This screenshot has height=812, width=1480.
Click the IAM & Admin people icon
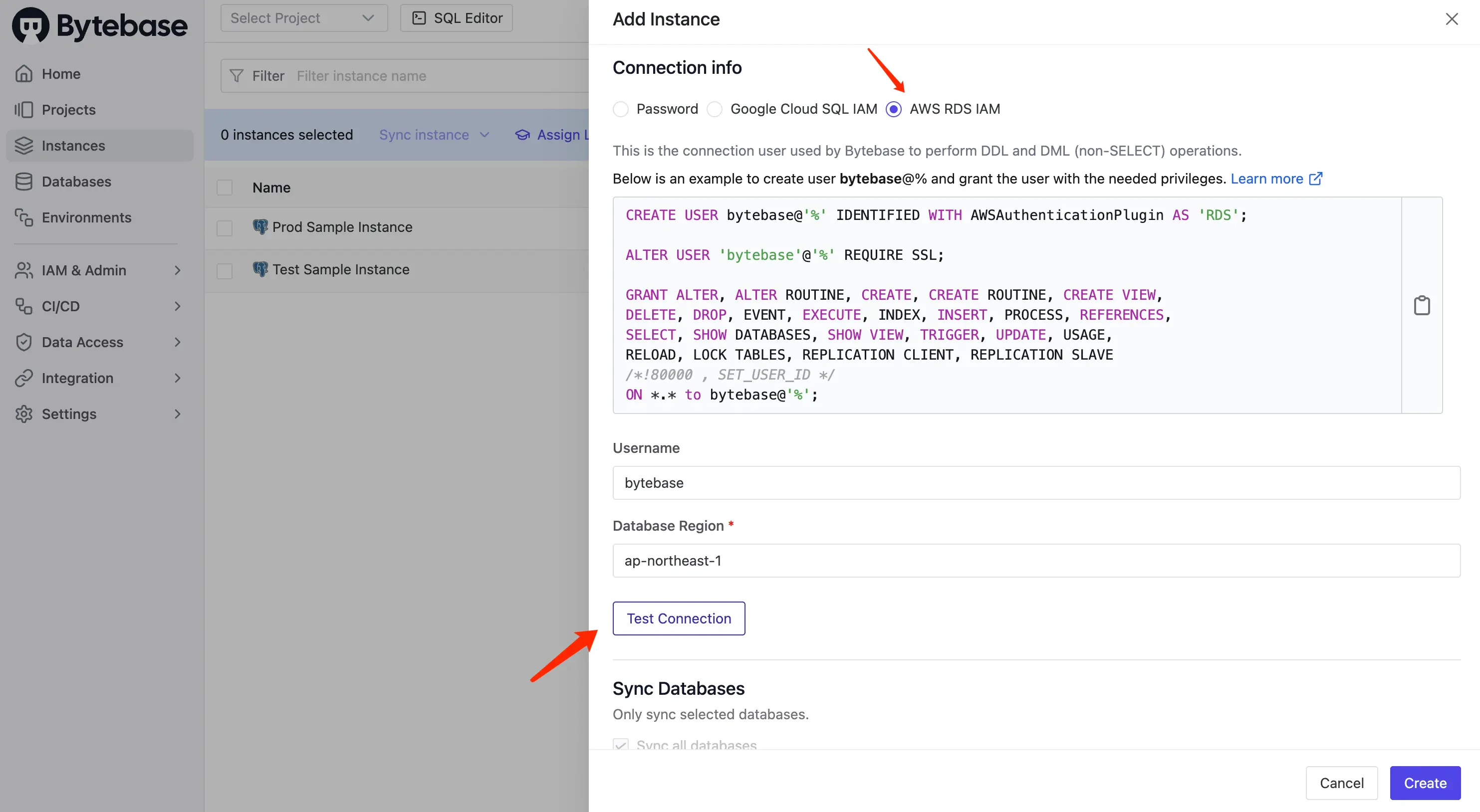[x=23, y=270]
